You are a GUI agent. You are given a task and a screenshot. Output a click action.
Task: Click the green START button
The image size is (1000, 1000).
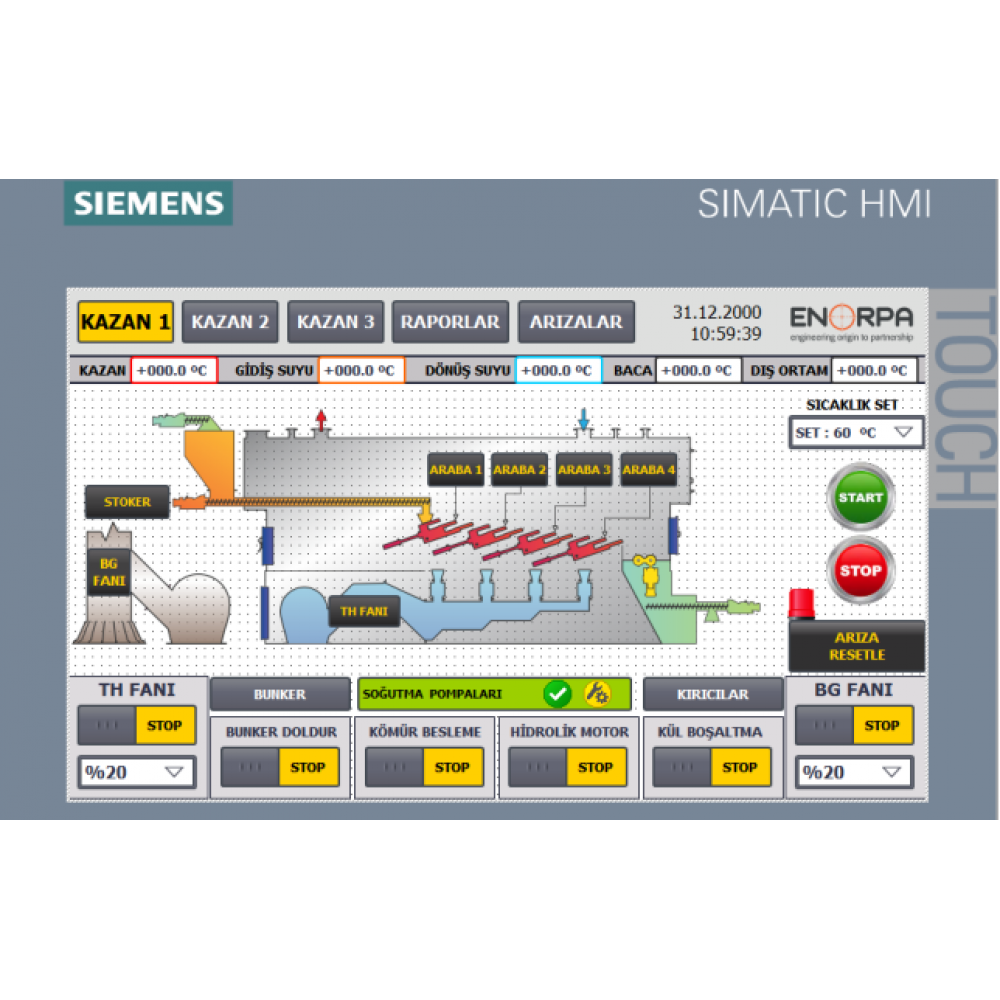[860, 497]
